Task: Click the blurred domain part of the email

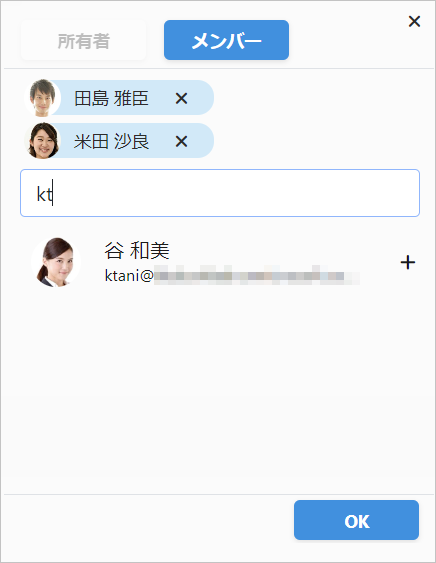Action: pyautogui.click(x=257, y=276)
